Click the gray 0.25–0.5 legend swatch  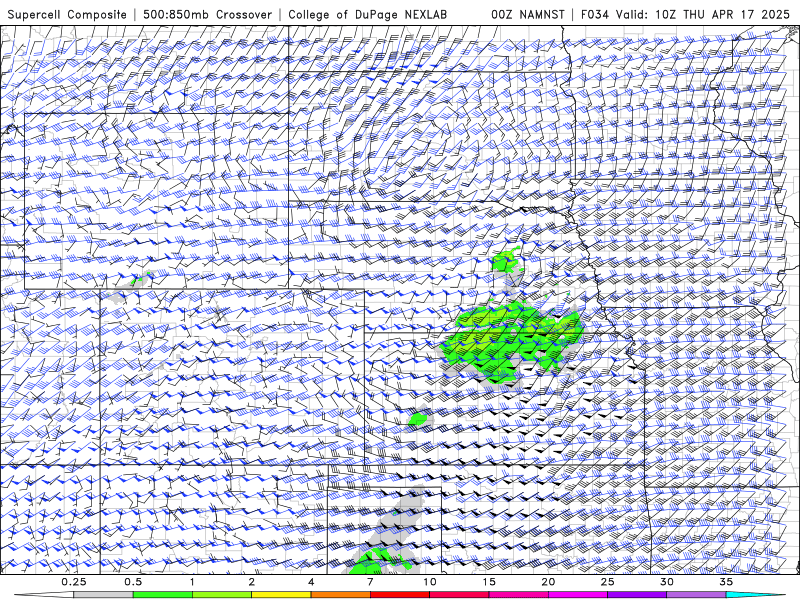pyautogui.click(x=103, y=595)
